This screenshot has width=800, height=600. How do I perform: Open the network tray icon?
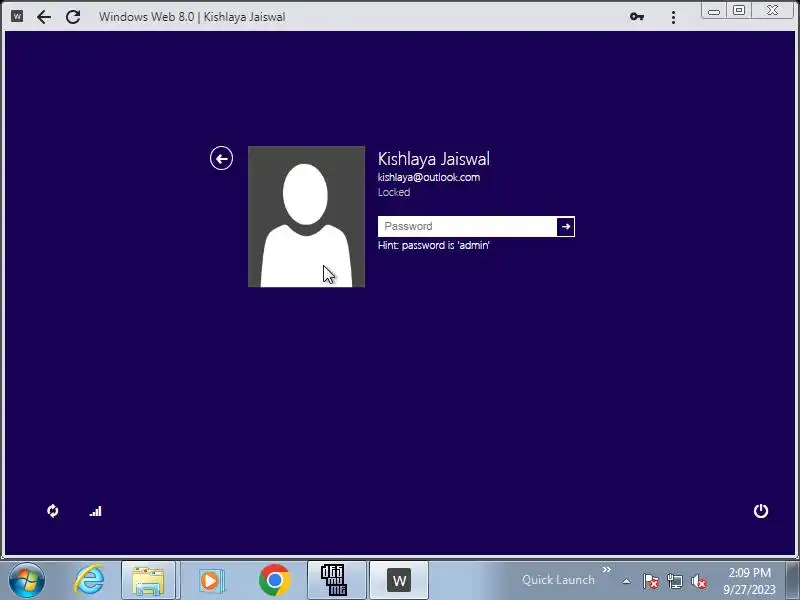[674, 581]
